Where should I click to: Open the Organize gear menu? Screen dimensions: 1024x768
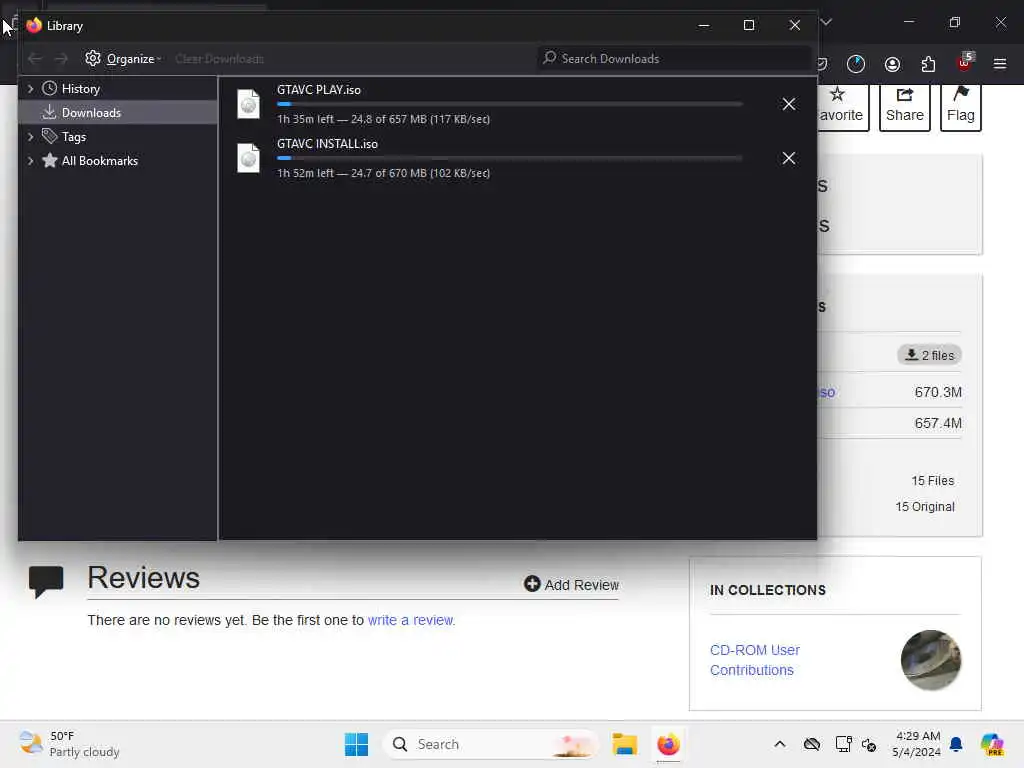[x=123, y=59]
